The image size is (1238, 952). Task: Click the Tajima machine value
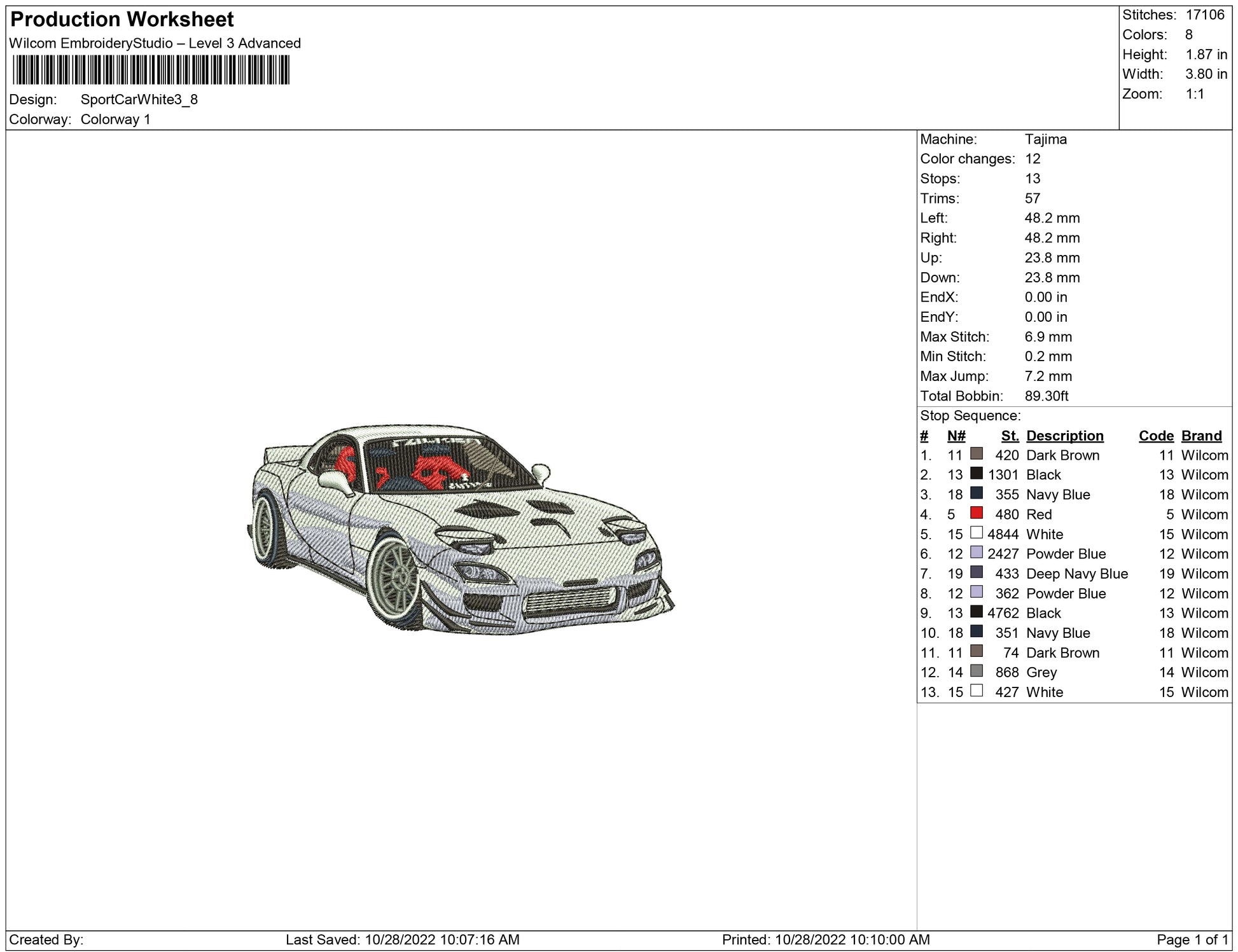point(1045,139)
